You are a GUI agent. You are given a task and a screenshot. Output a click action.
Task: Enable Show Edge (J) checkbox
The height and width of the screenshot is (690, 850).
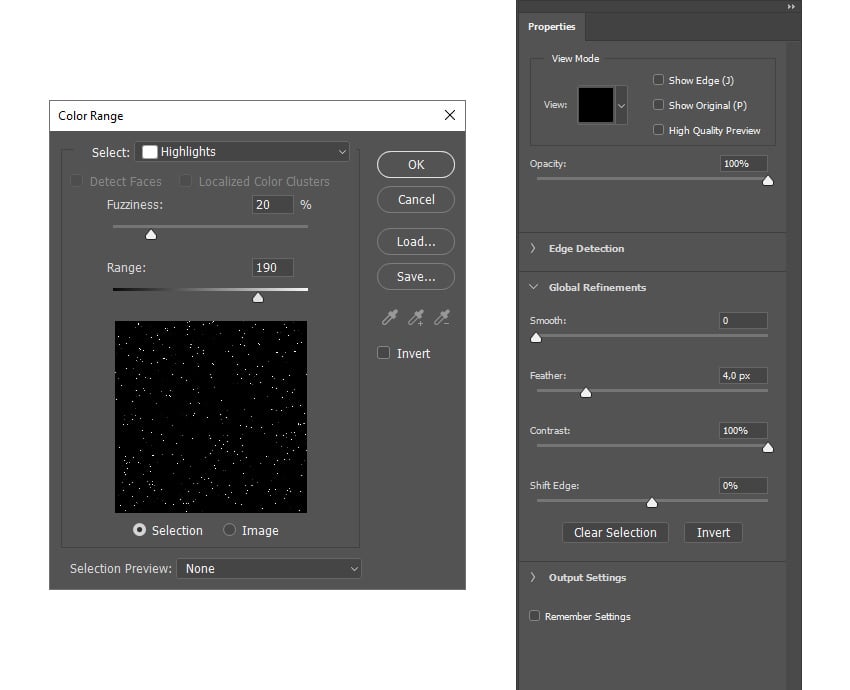tap(658, 80)
